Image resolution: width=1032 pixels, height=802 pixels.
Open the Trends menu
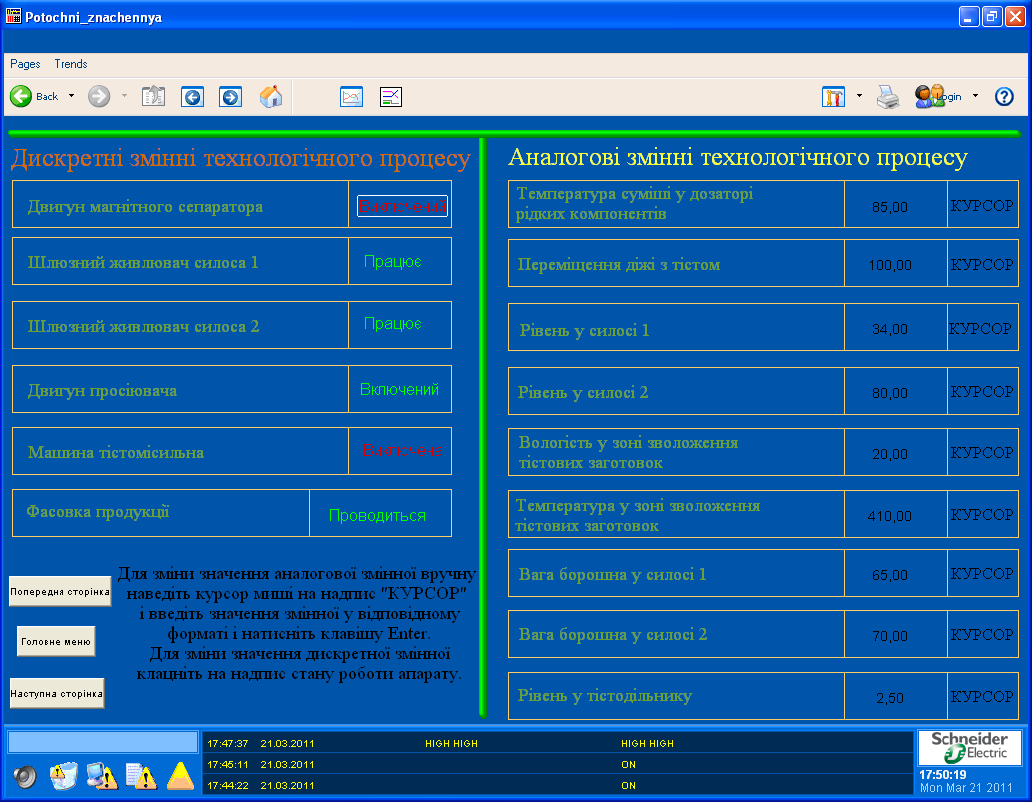tap(71, 64)
